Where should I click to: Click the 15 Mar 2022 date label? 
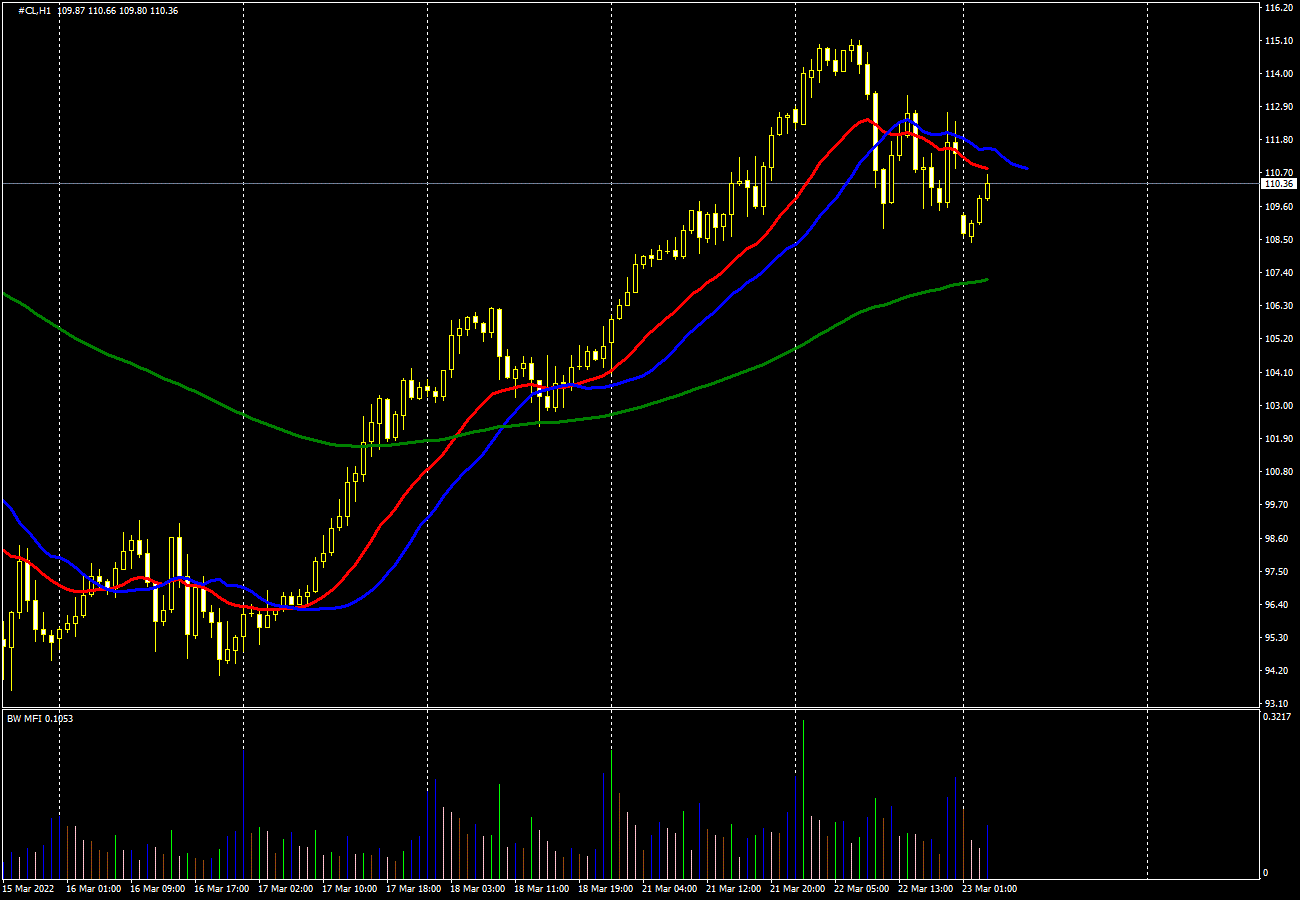tap(27, 888)
